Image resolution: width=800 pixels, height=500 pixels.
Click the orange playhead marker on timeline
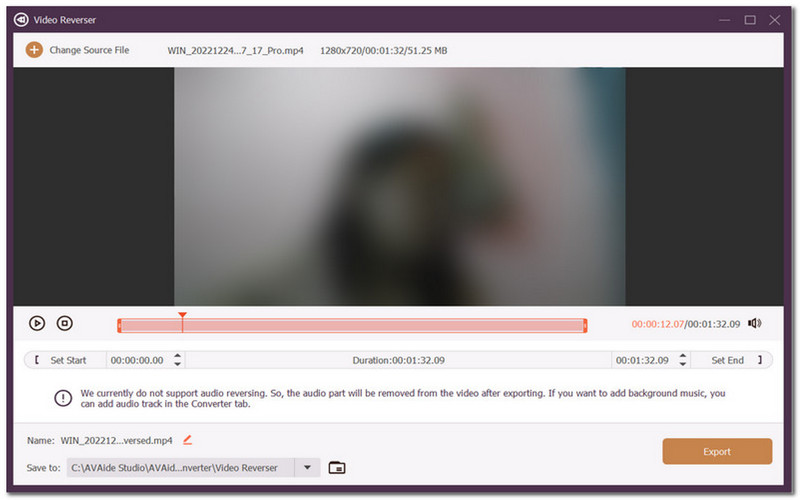coord(182,317)
